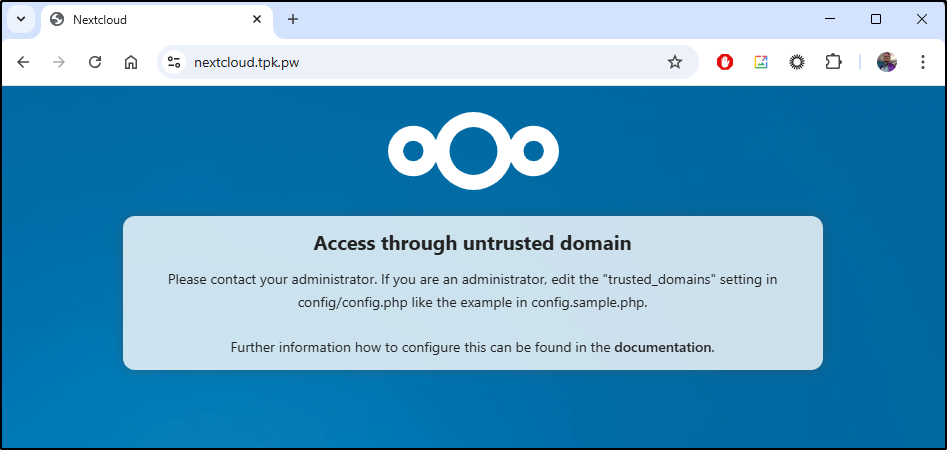The width and height of the screenshot is (947, 450).
Task: Click the Nextcloud logo
Action: (474, 151)
